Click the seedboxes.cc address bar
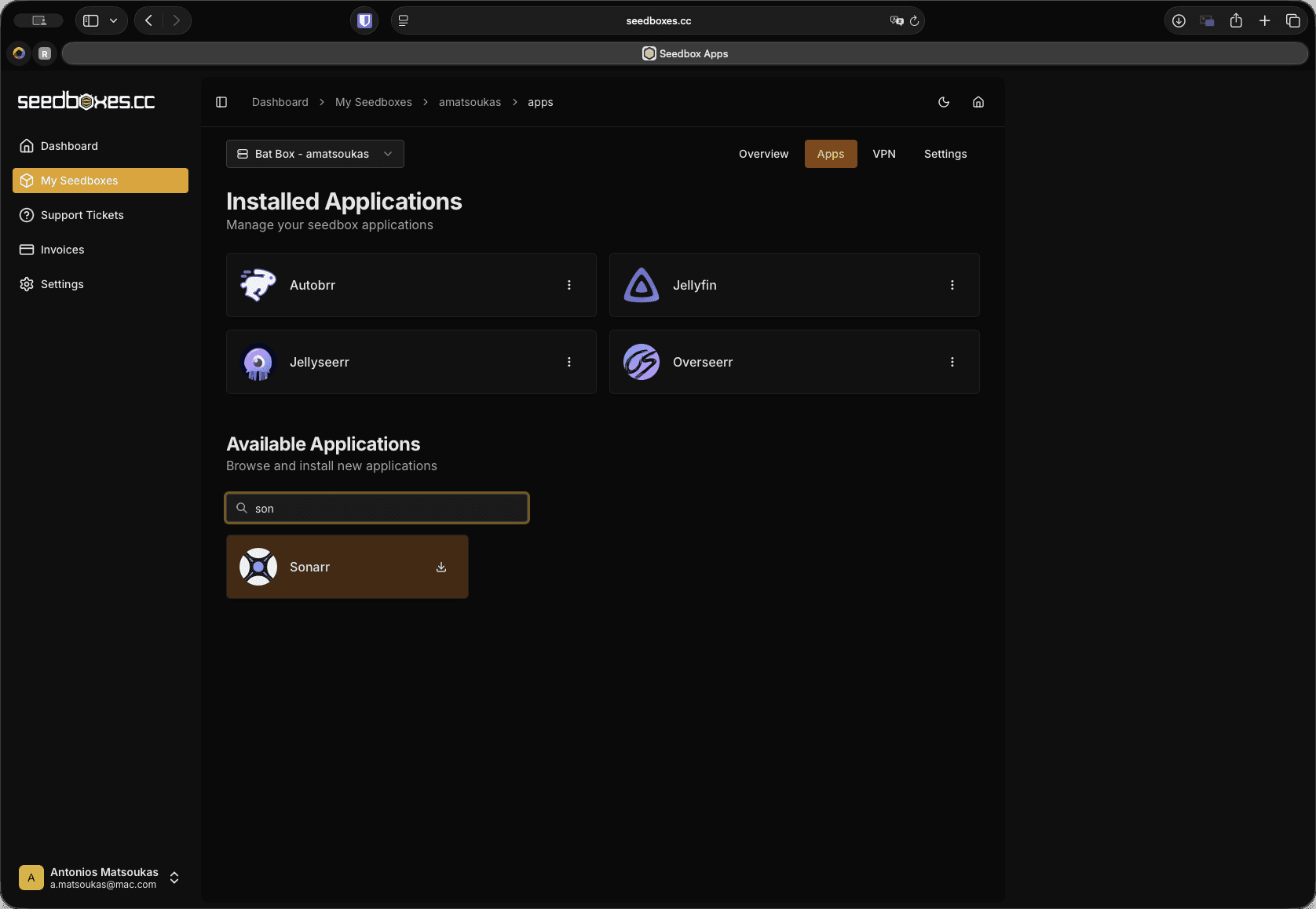This screenshot has height=909, width=1316. click(658, 21)
